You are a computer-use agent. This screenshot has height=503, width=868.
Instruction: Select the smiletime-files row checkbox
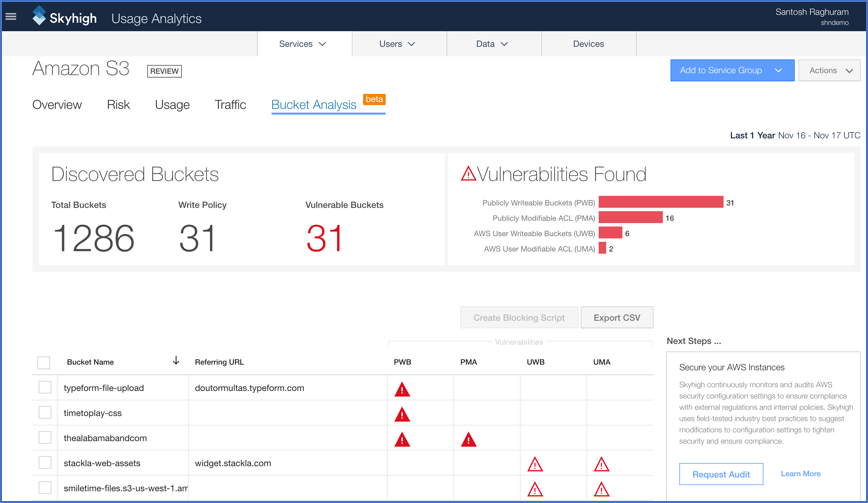point(45,488)
